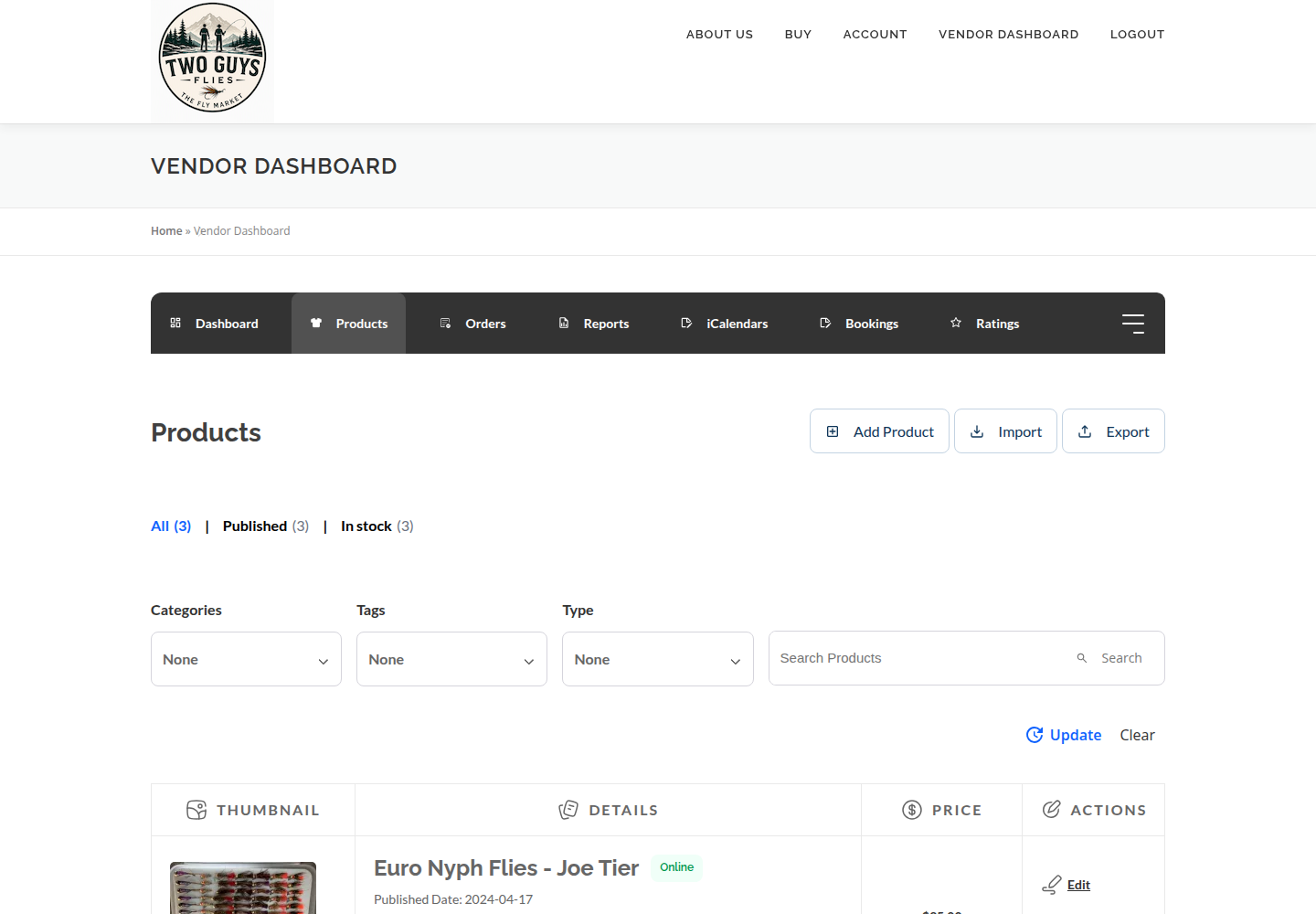This screenshot has height=914, width=1316.
Task: Click the search magnifier icon
Action: pyautogui.click(x=1082, y=658)
